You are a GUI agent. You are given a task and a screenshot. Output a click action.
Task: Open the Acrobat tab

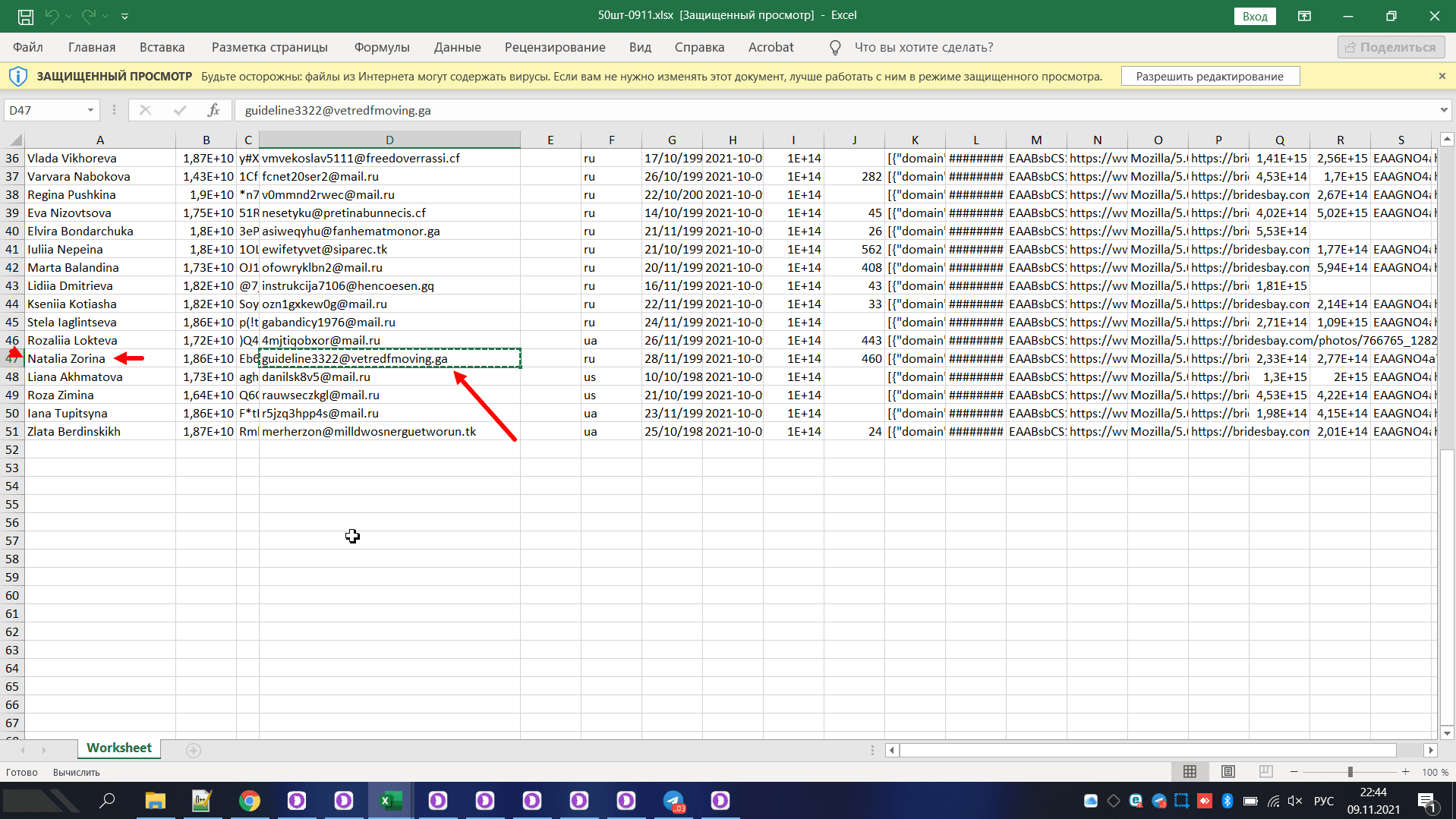(x=771, y=47)
